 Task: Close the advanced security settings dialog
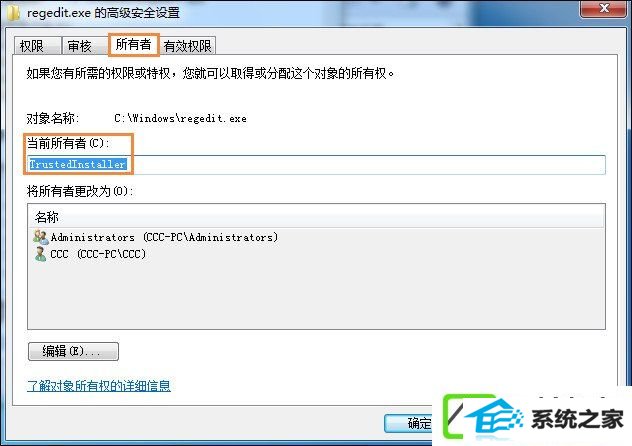[x=603, y=8]
